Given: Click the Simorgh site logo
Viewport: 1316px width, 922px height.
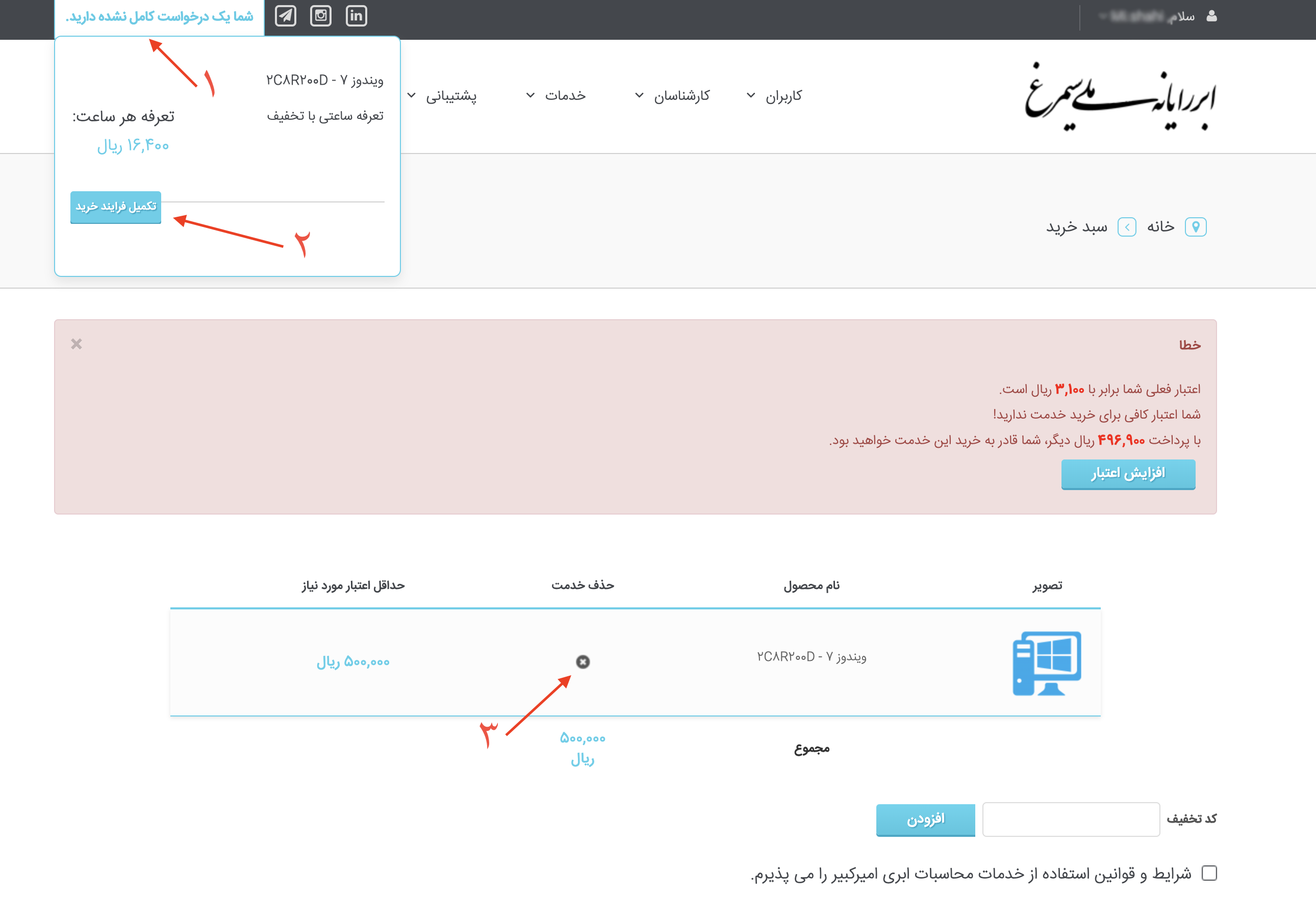Looking at the screenshot, I should [1120, 97].
